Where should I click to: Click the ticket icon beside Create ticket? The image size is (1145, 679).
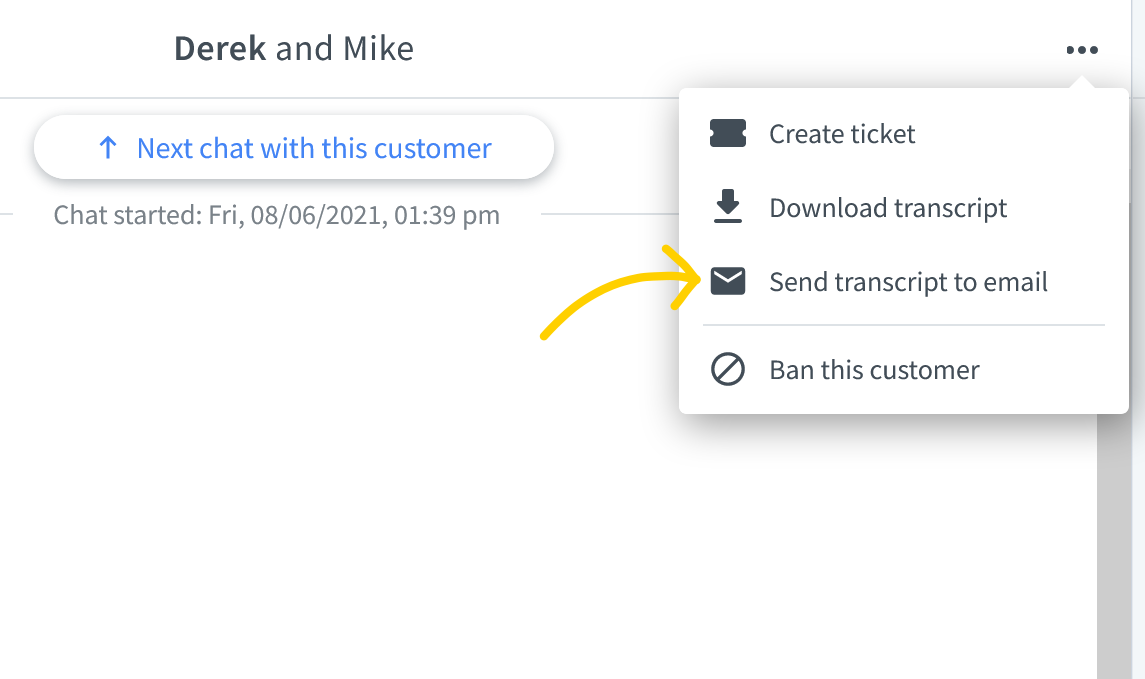click(x=727, y=134)
